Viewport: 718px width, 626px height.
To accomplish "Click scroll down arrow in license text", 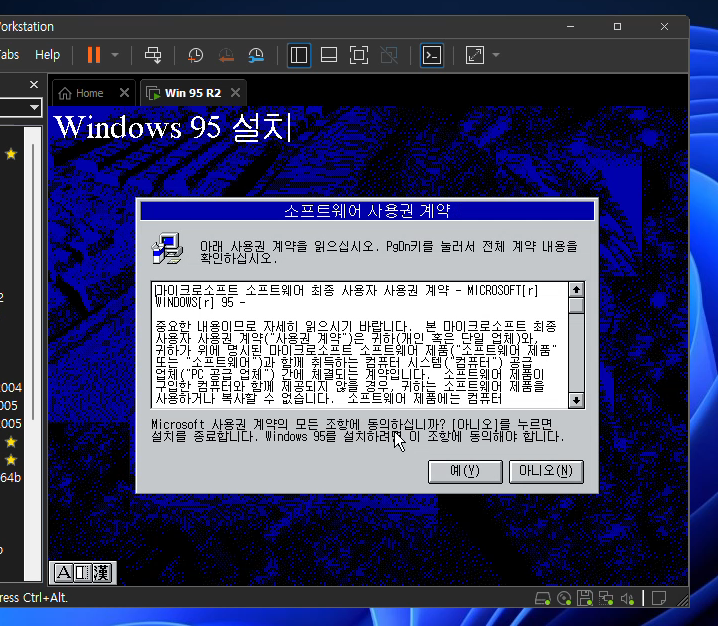I will [x=576, y=400].
